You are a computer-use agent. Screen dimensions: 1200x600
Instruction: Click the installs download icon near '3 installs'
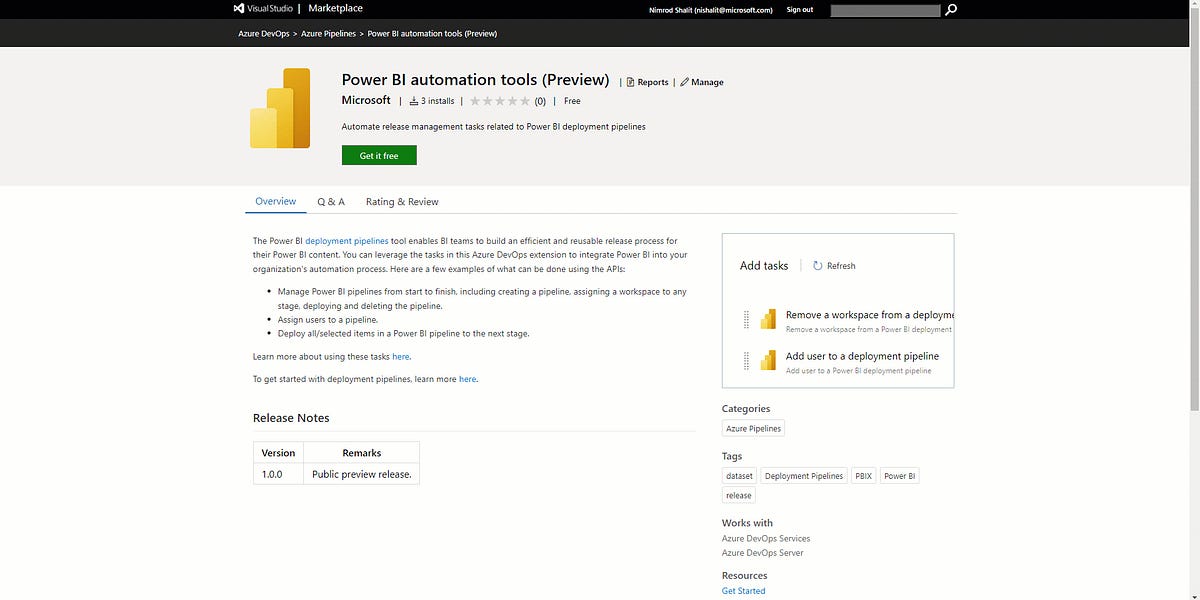[x=416, y=100]
